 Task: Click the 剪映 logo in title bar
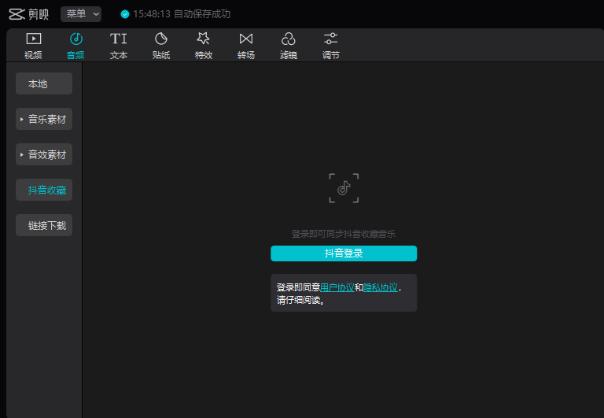tap(28, 14)
